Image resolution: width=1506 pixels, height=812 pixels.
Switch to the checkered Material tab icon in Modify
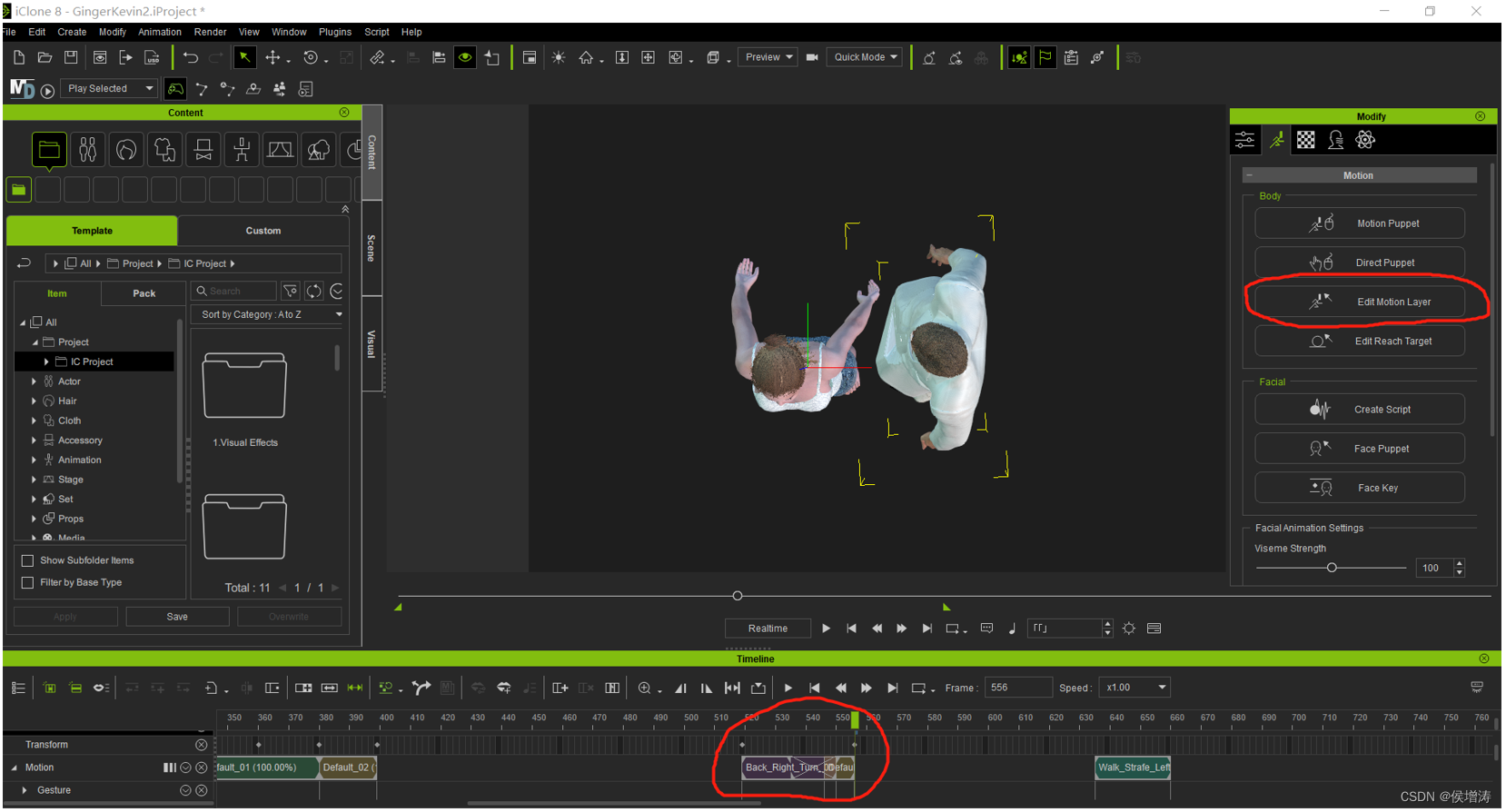1306,140
